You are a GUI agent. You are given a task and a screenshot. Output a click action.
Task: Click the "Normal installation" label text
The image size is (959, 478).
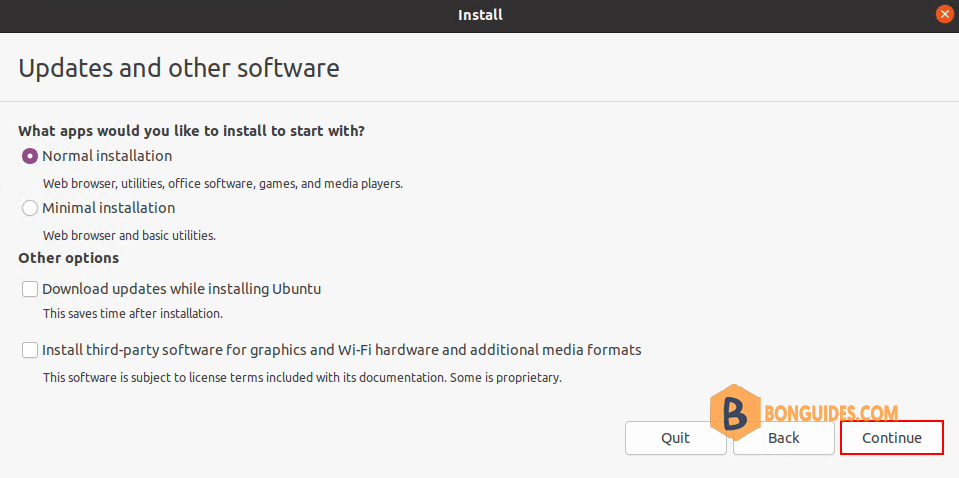coord(107,156)
